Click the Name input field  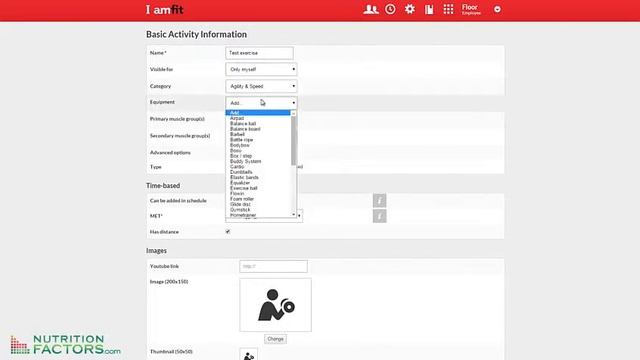pos(259,53)
